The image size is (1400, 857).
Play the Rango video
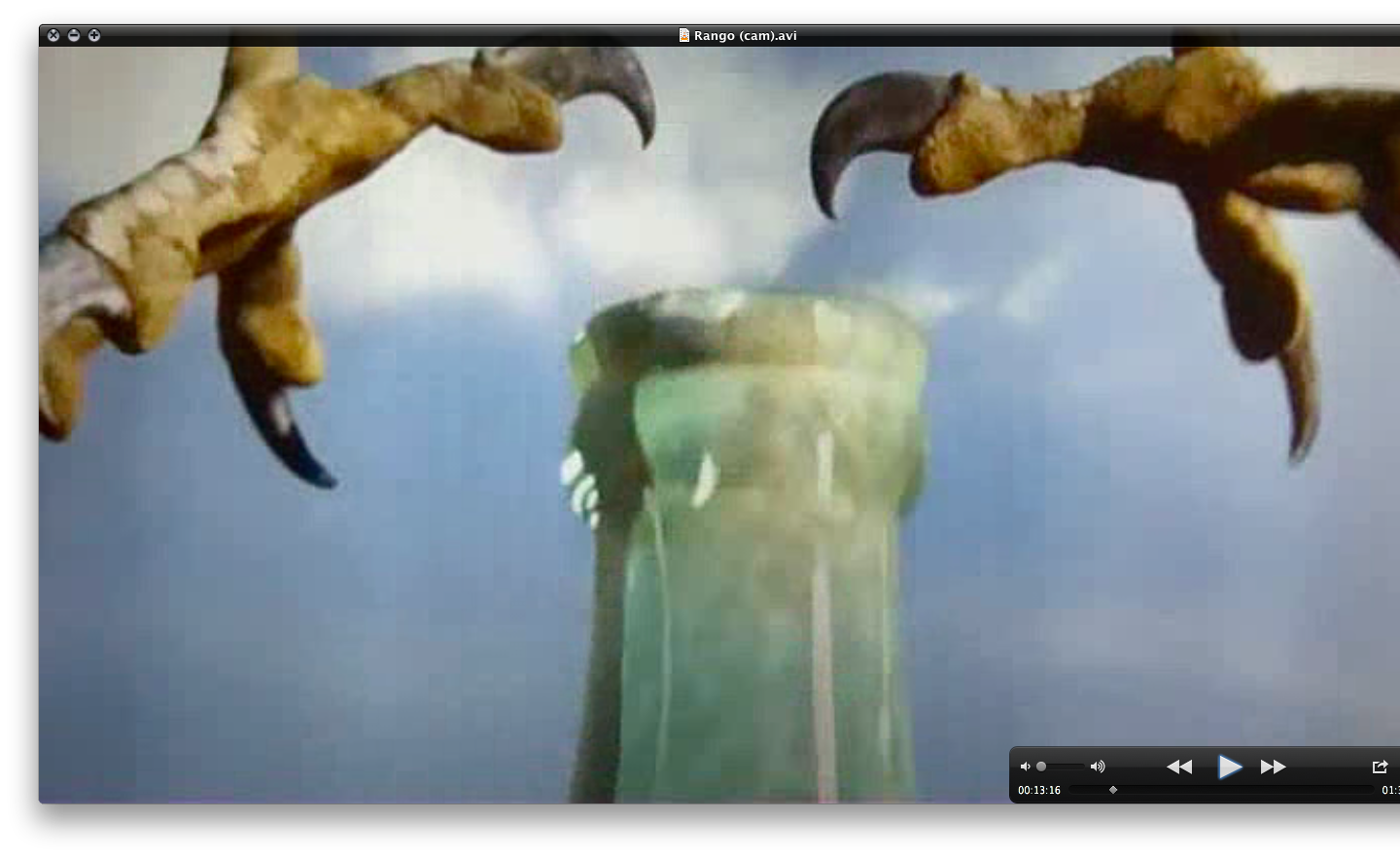click(1230, 767)
